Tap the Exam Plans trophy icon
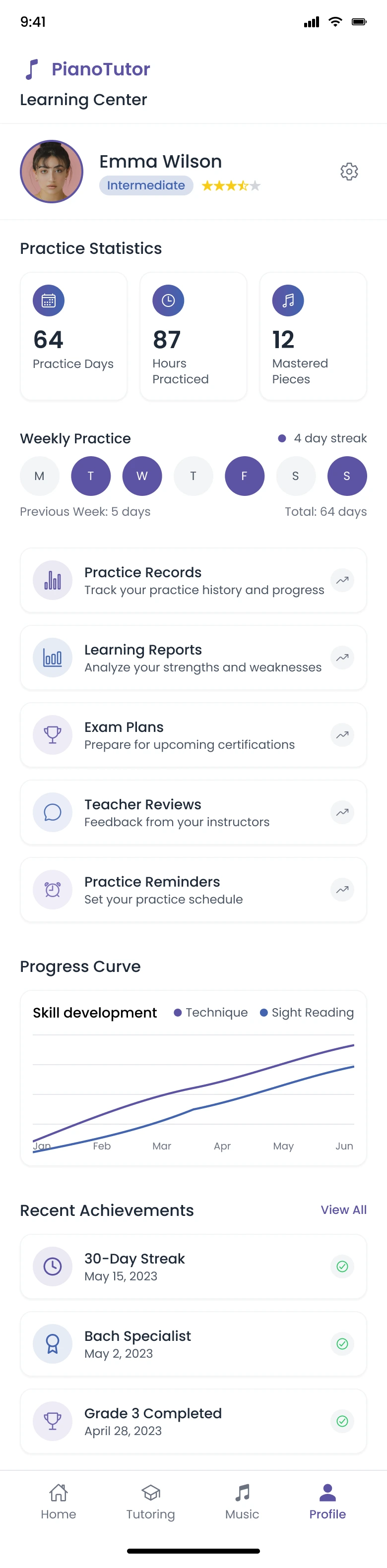This screenshot has width=387, height=1568. point(53,735)
